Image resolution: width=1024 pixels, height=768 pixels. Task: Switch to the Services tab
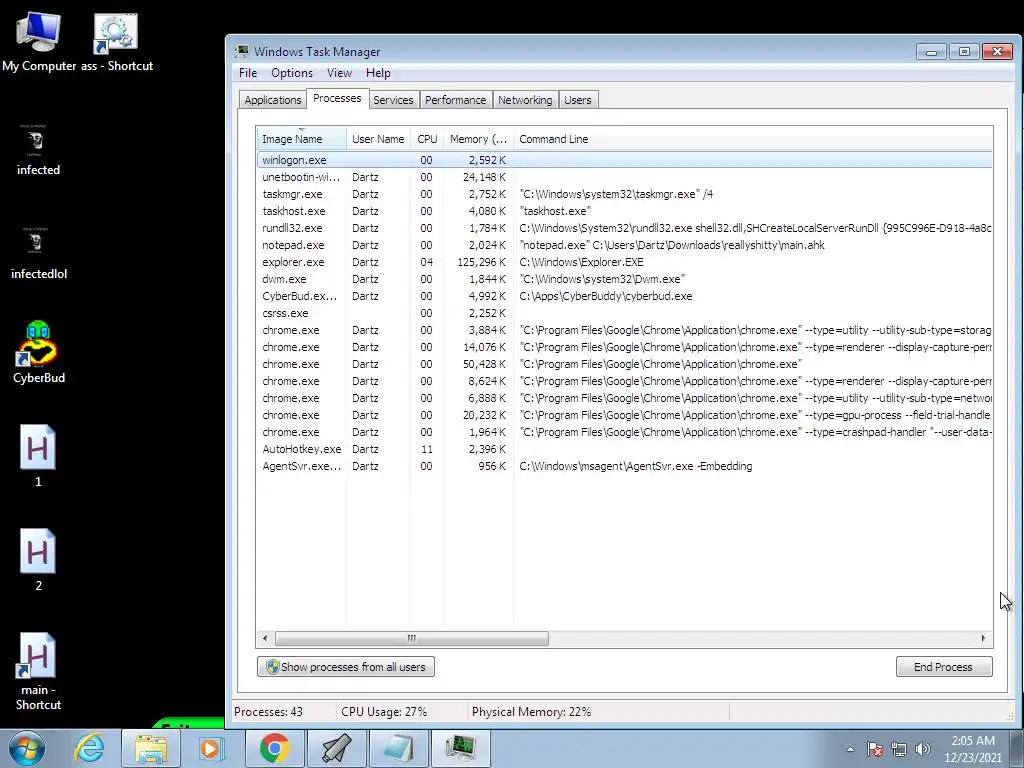393,100
